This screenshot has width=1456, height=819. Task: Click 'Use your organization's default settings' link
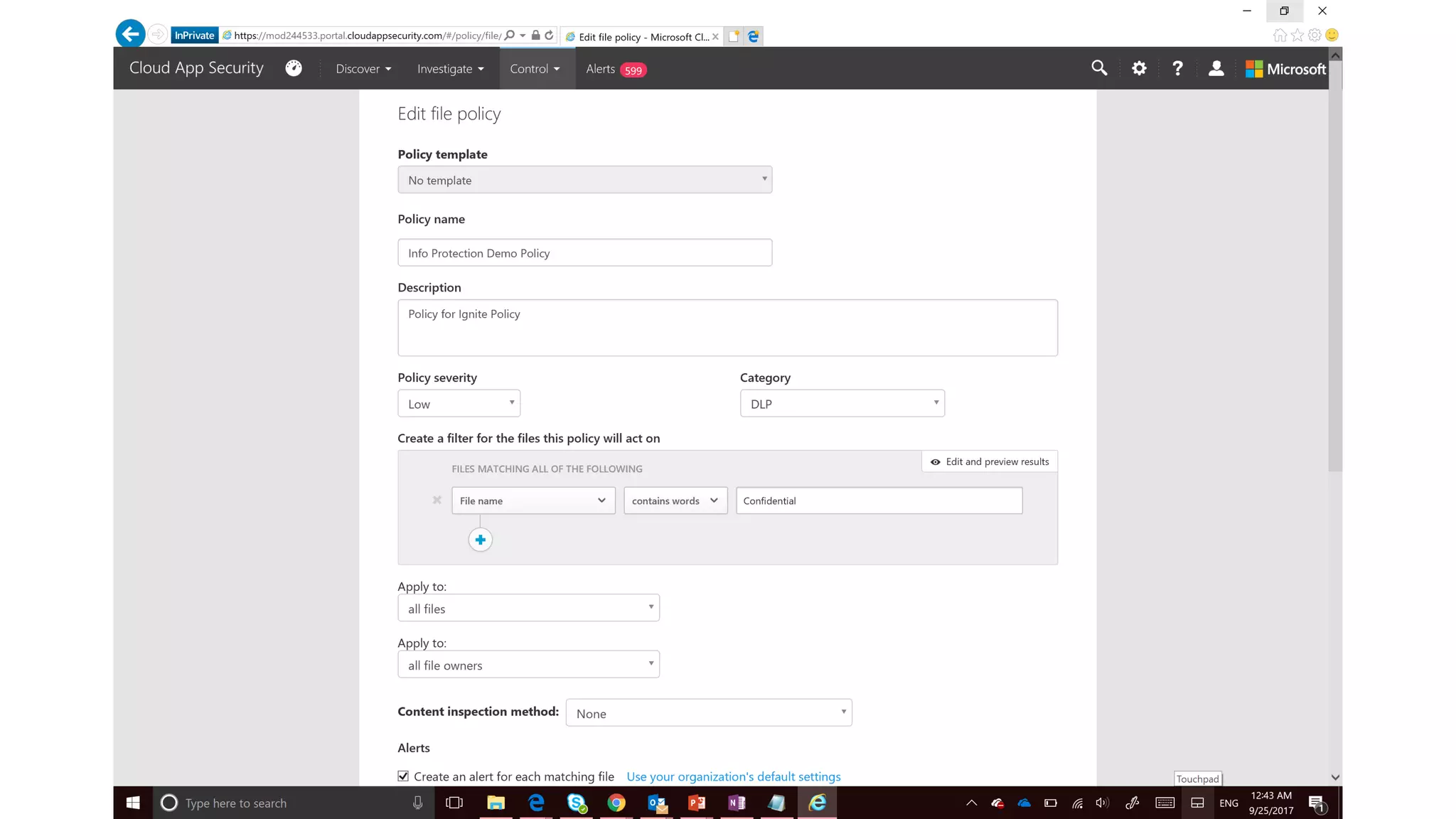733,777
